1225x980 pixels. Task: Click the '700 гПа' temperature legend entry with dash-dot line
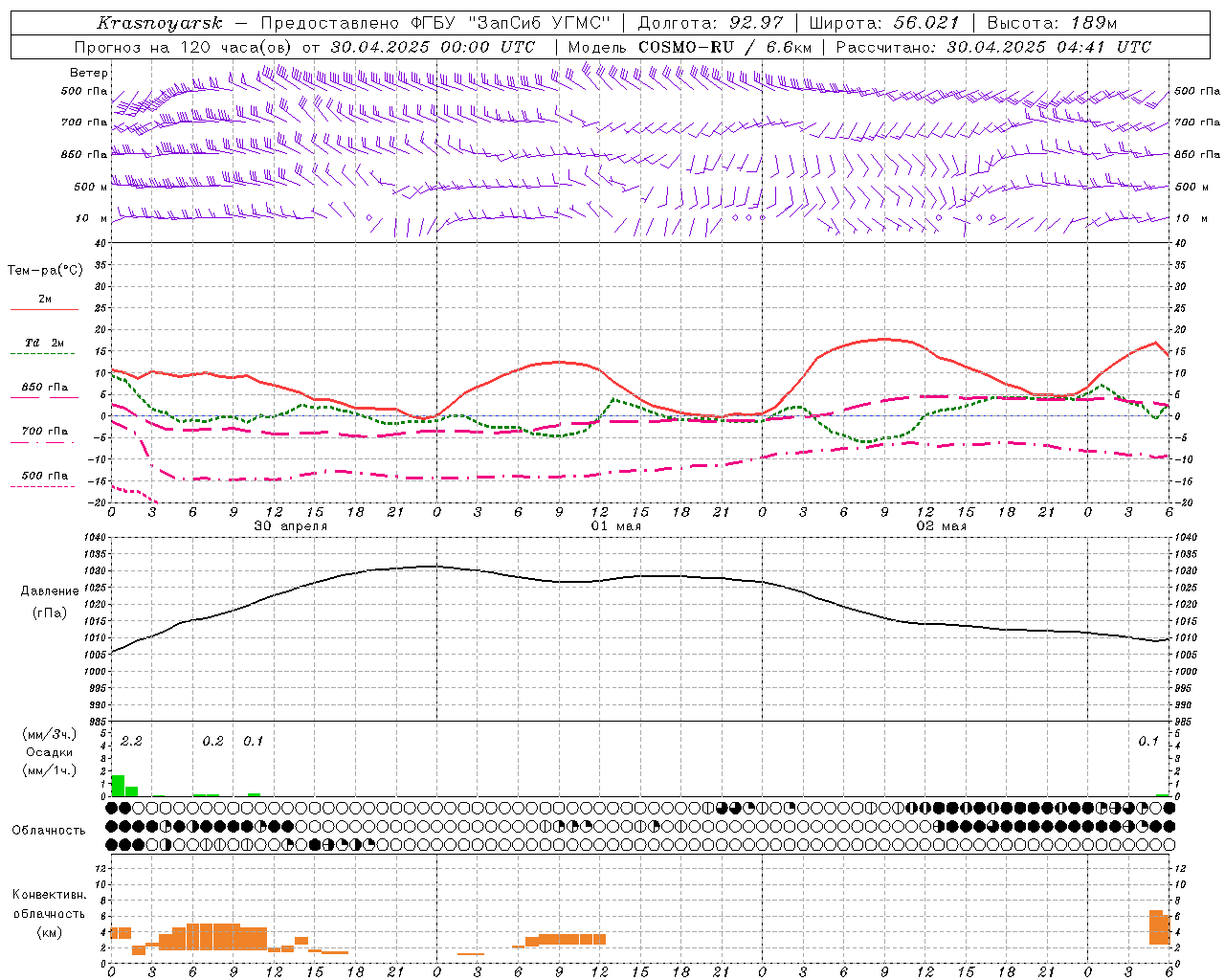45,432
